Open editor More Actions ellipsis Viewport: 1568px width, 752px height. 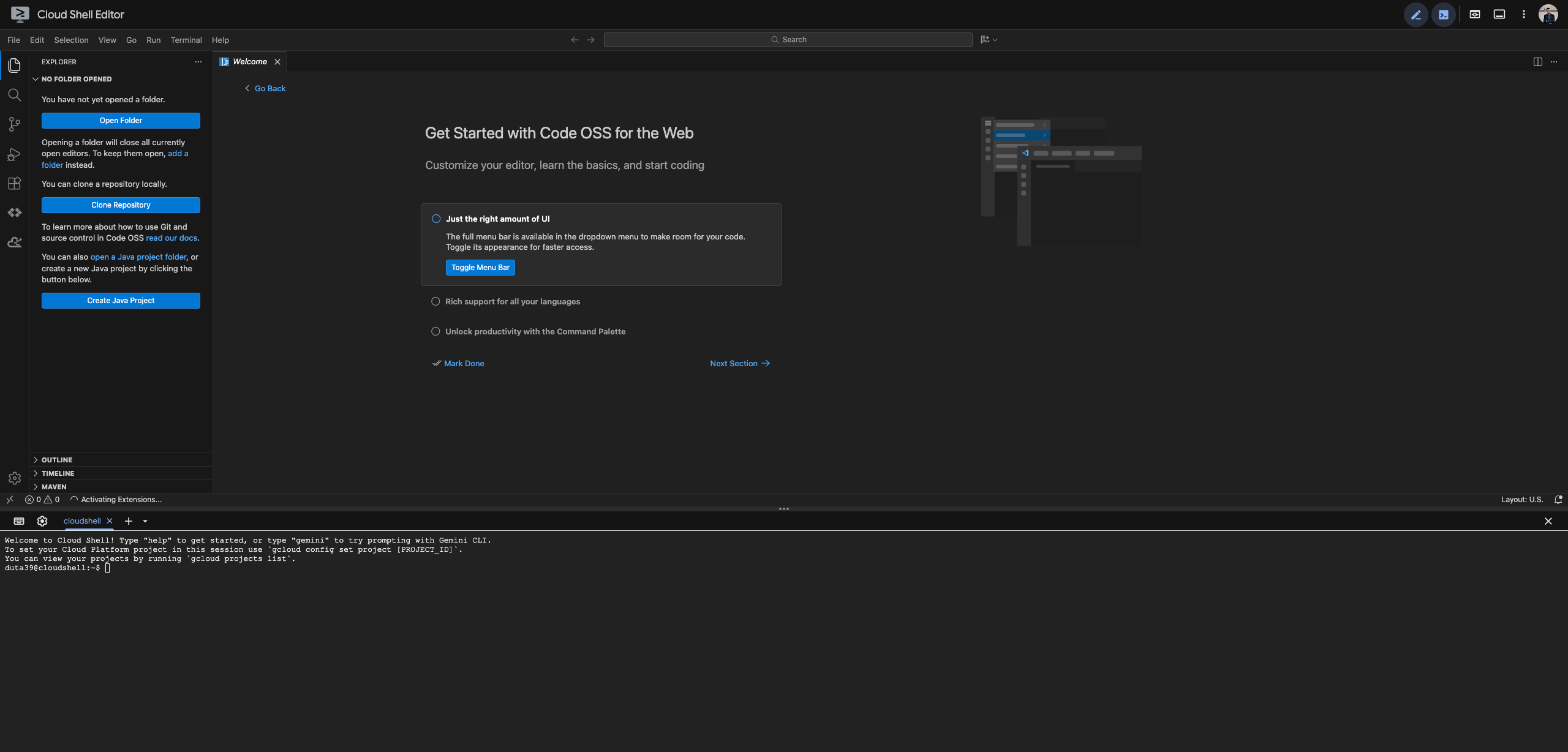pos(1553,62)
